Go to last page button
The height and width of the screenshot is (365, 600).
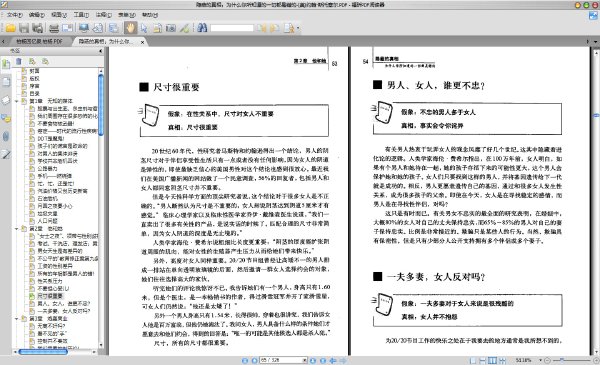323,360
